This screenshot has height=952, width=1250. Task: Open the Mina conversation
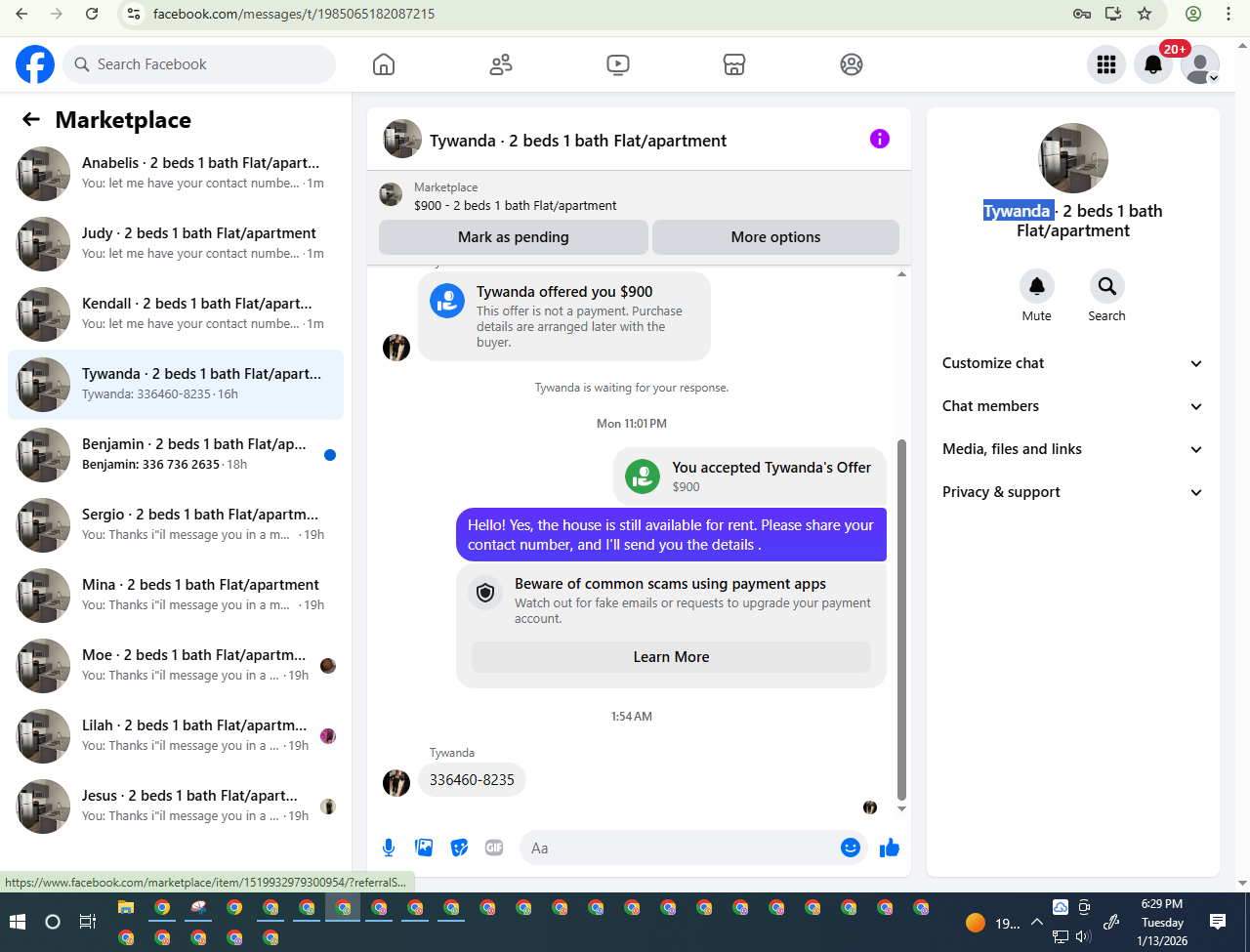click(x=176, y=596)
